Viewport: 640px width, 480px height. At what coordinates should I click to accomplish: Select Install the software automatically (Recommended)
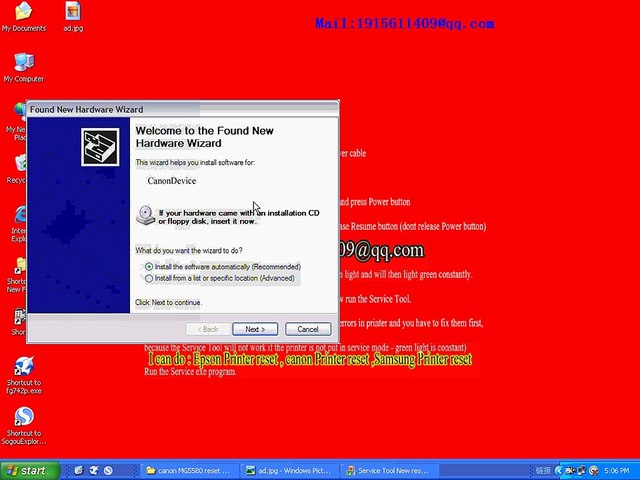[223, 267]
